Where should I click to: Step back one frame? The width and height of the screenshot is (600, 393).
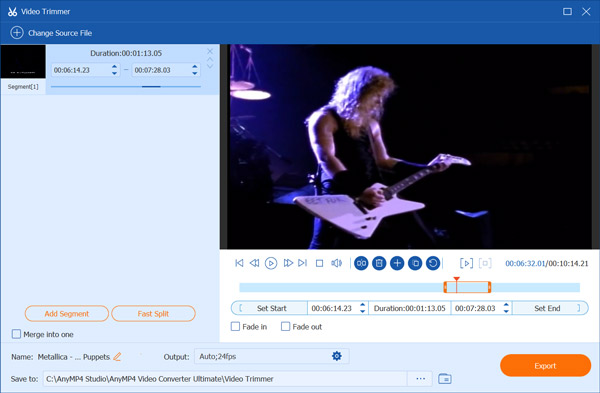click(x=254, y=263)
